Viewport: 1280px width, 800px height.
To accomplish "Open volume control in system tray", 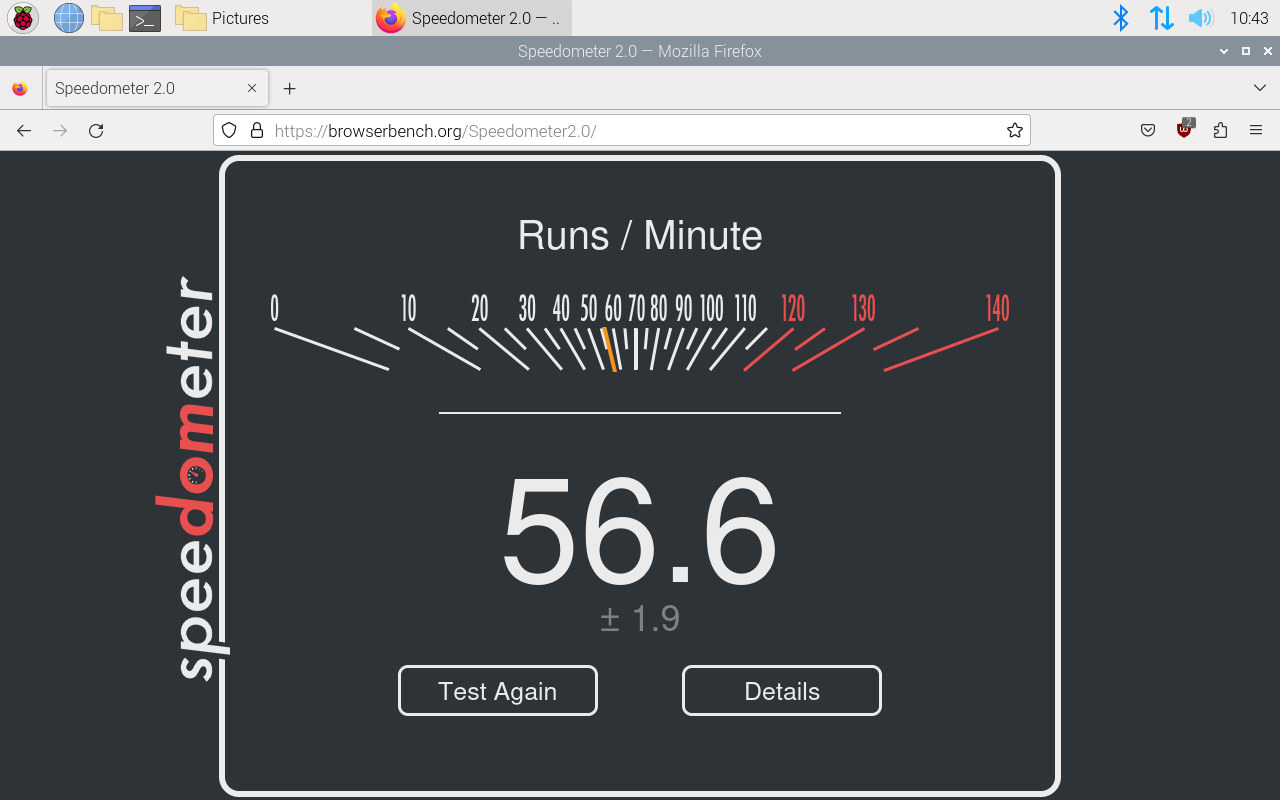I will click(1200, 18).
